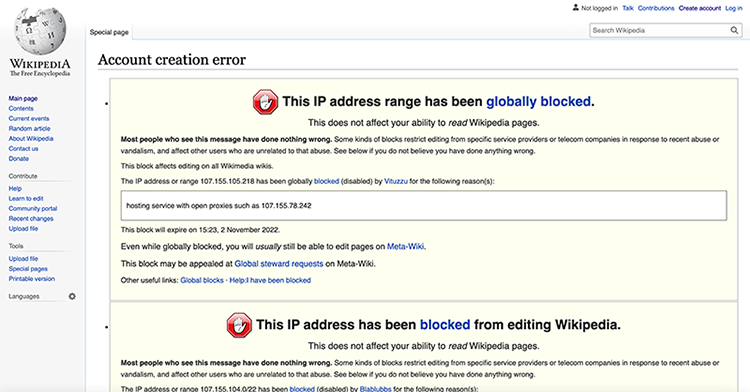
Task: Click the not-logged-in user icon
Action: click(575, 8)
